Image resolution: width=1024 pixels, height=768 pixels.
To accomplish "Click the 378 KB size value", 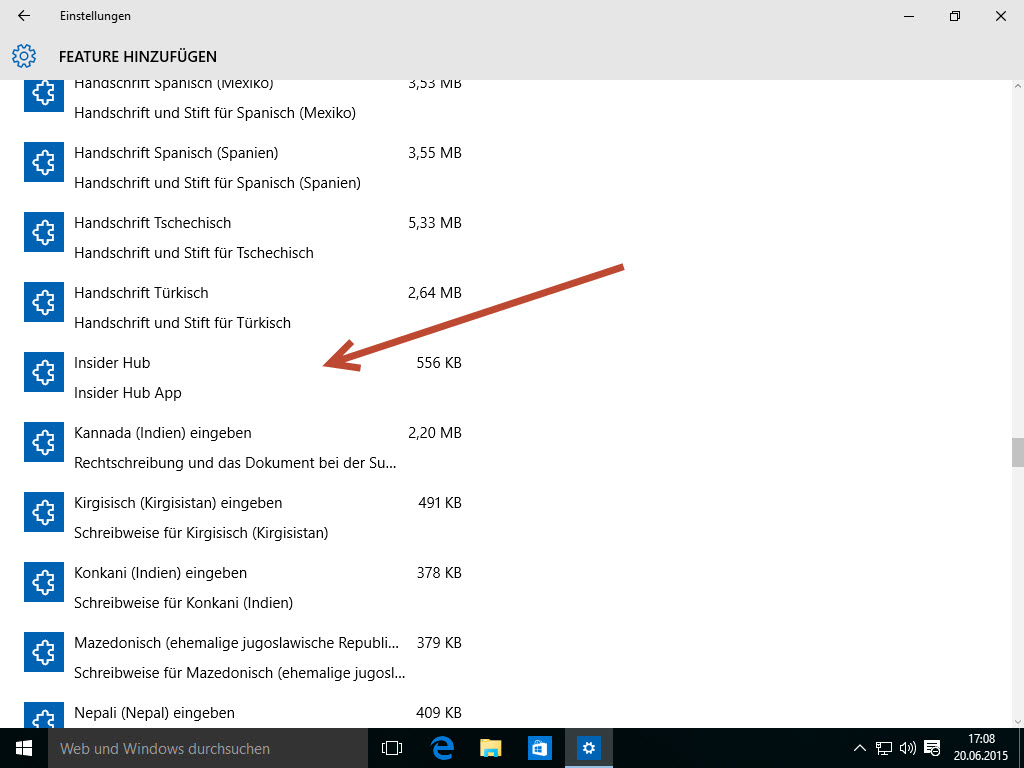I will click(439, 573).
